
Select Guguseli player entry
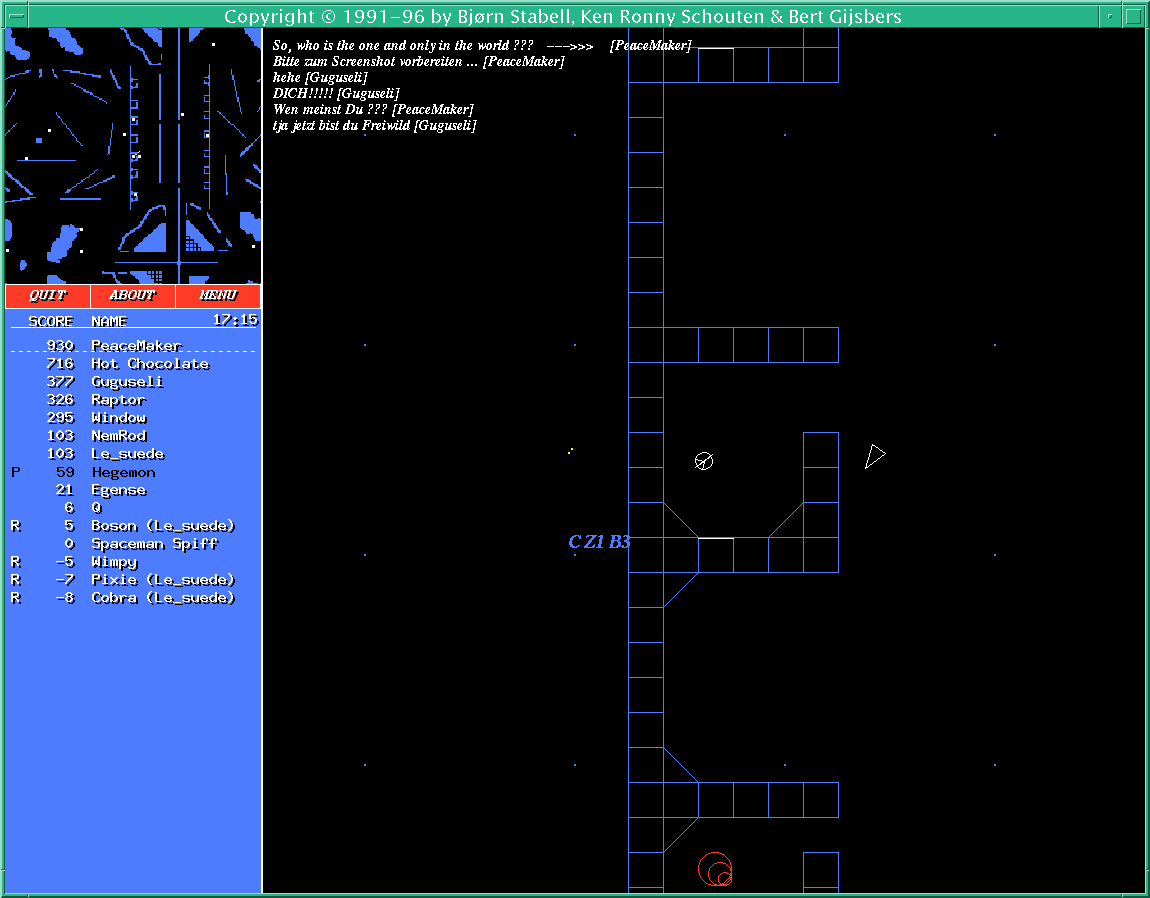click(127, 382)
